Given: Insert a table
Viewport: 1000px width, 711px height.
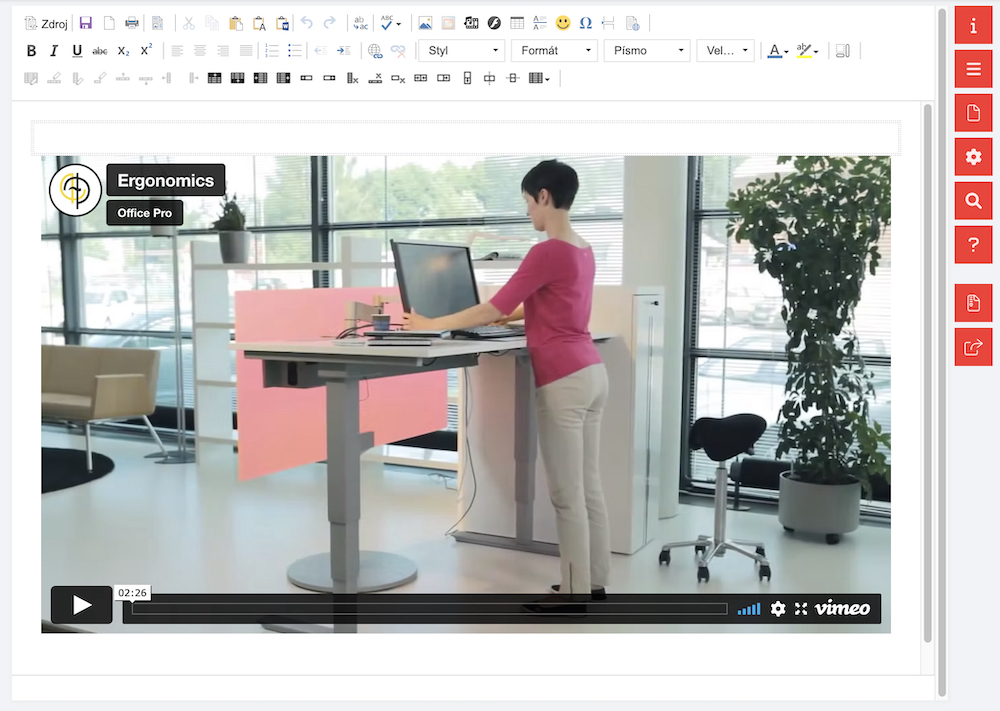Looking at the screenshot, I should pos(517,24).
